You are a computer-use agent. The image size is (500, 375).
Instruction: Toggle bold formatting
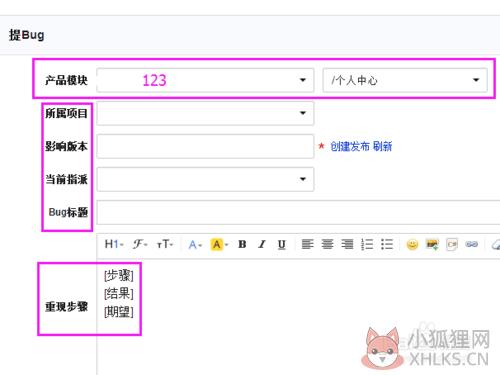(242, 244)
